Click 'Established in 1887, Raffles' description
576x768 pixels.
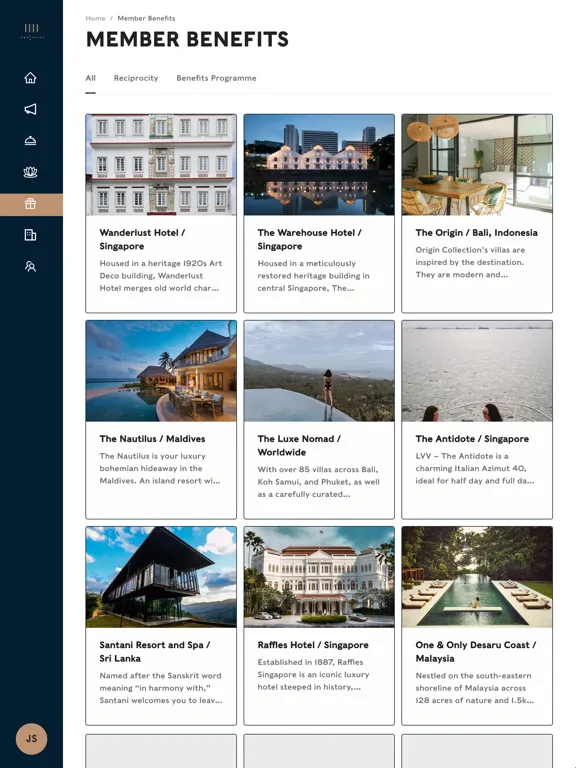(313, 674)
